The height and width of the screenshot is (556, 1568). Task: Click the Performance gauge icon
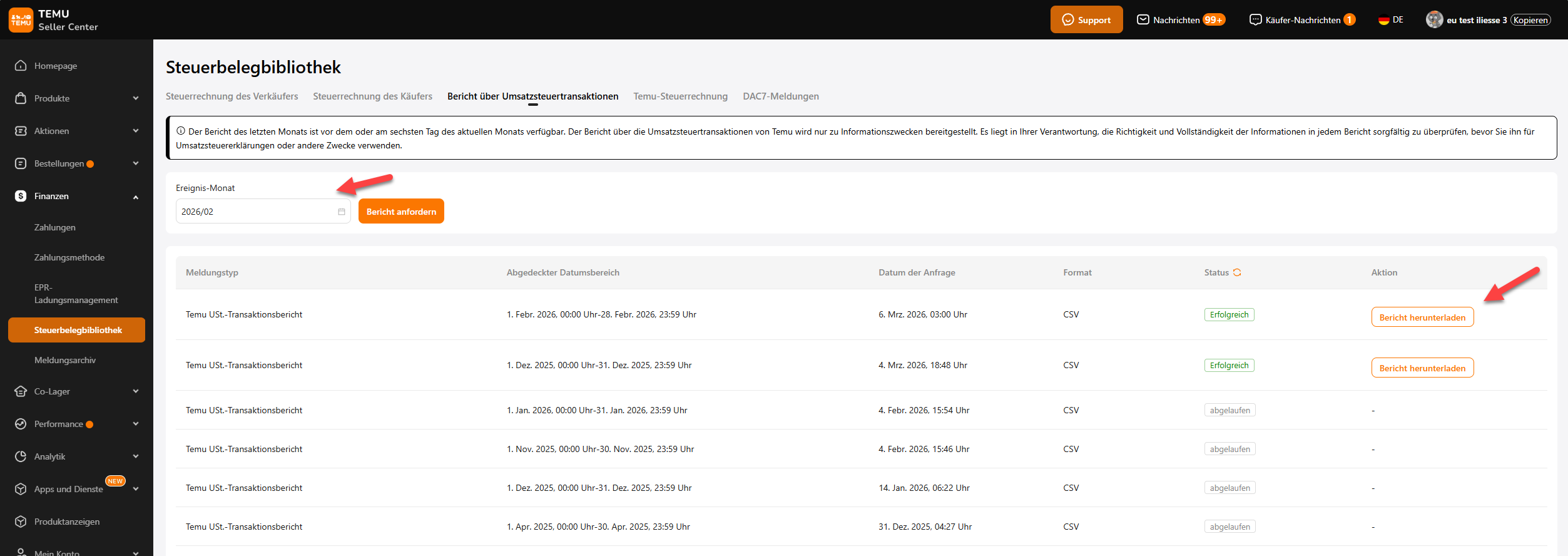click(21, 424)
